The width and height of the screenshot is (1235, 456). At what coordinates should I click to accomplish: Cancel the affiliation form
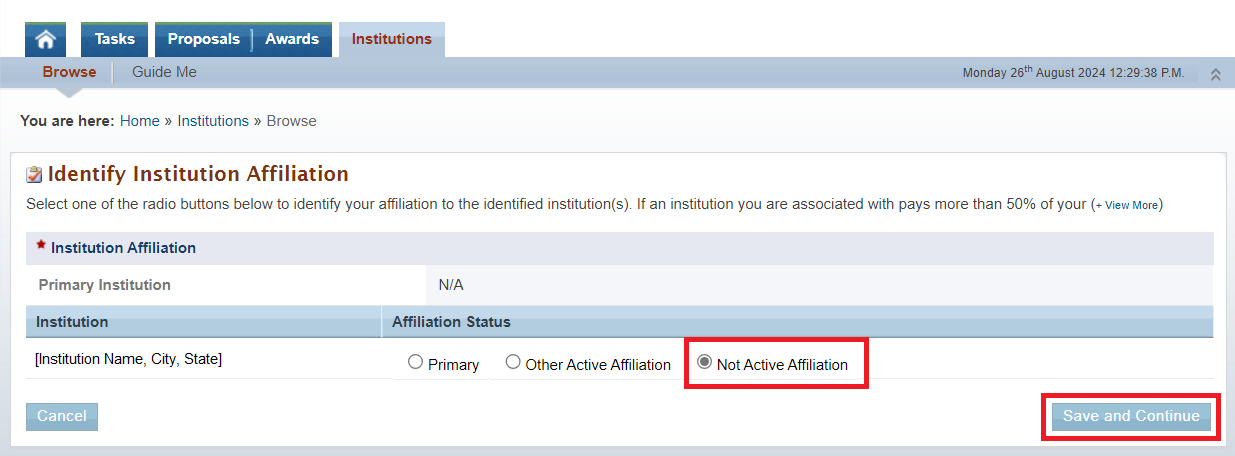coord(62,416)
